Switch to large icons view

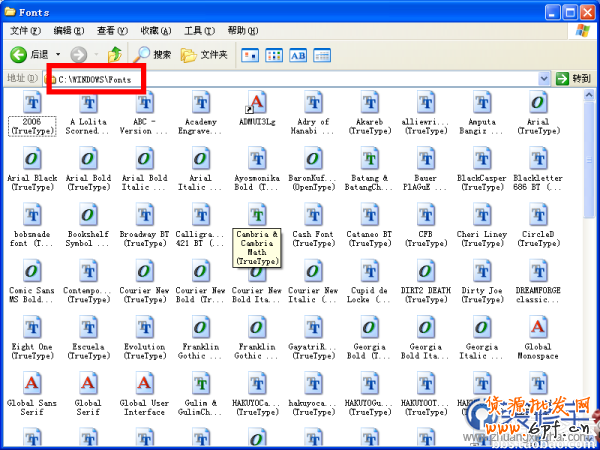[x=250, y=55]
